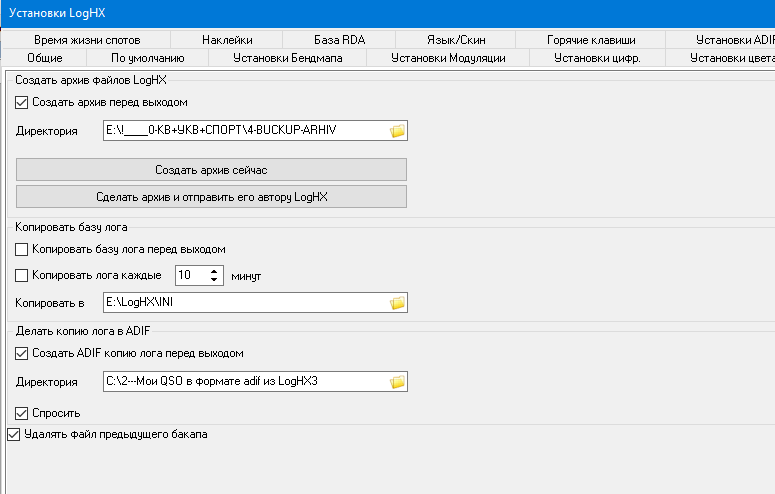Open 'Установки Бендмапа' tab

287,58
